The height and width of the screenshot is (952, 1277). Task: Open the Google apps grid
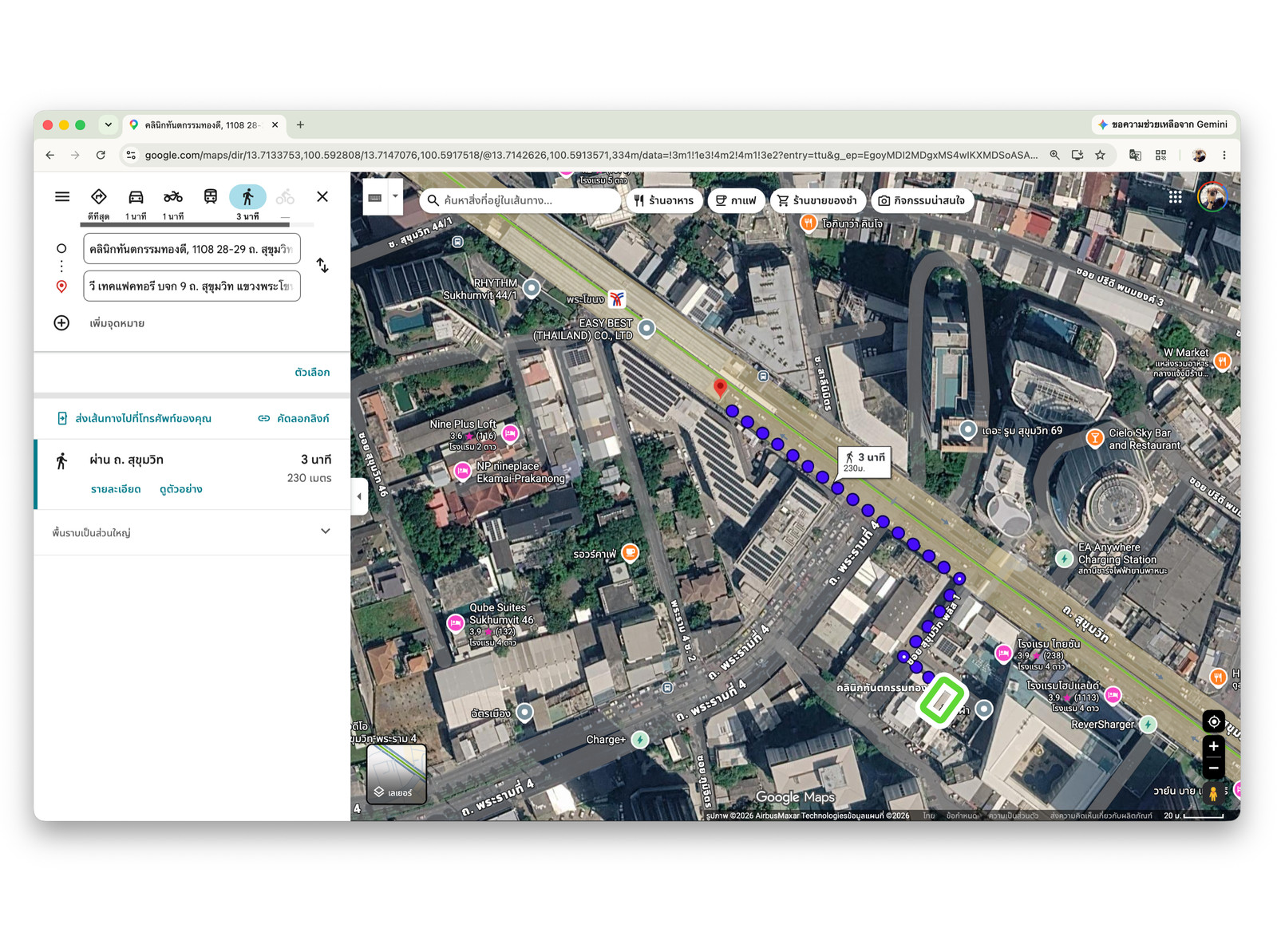(1176, 197)
